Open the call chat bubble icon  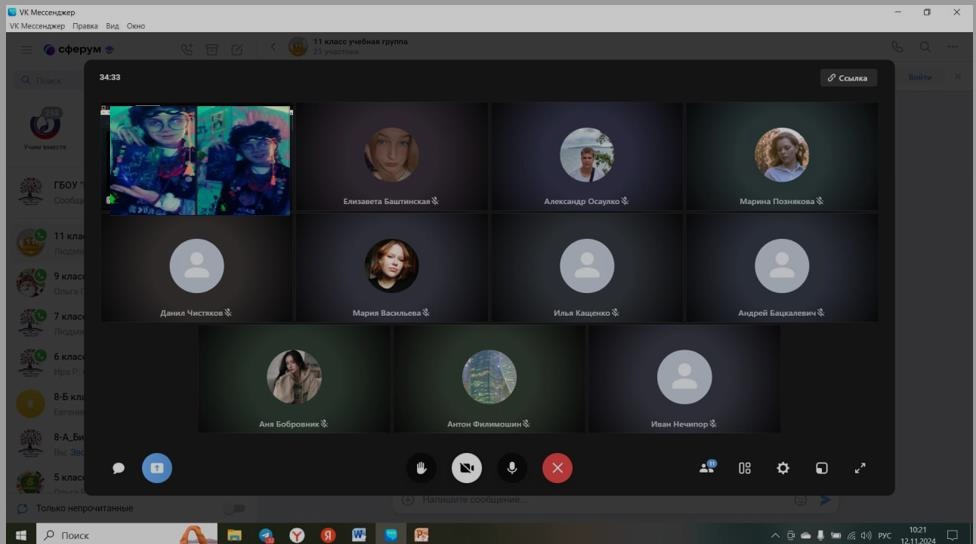(x=118, y=468)
